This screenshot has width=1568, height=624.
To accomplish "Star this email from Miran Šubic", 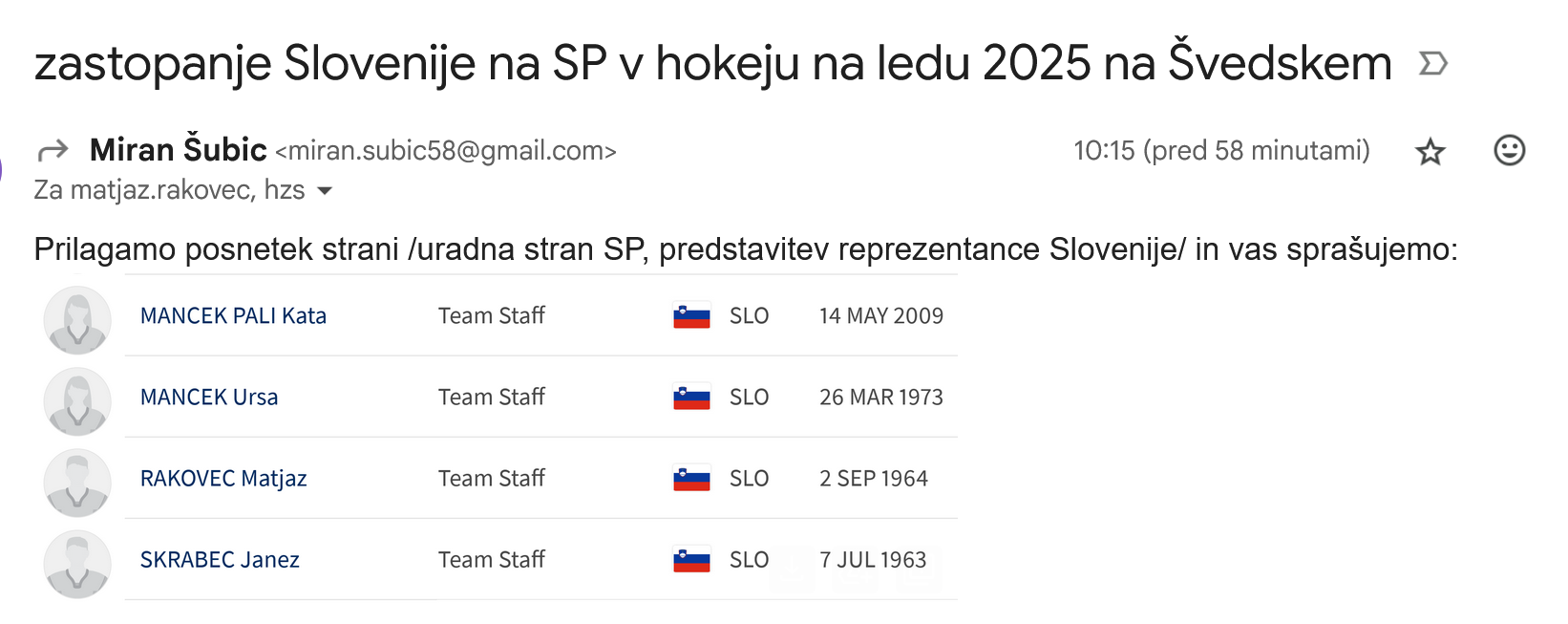I will (1430, 151).
